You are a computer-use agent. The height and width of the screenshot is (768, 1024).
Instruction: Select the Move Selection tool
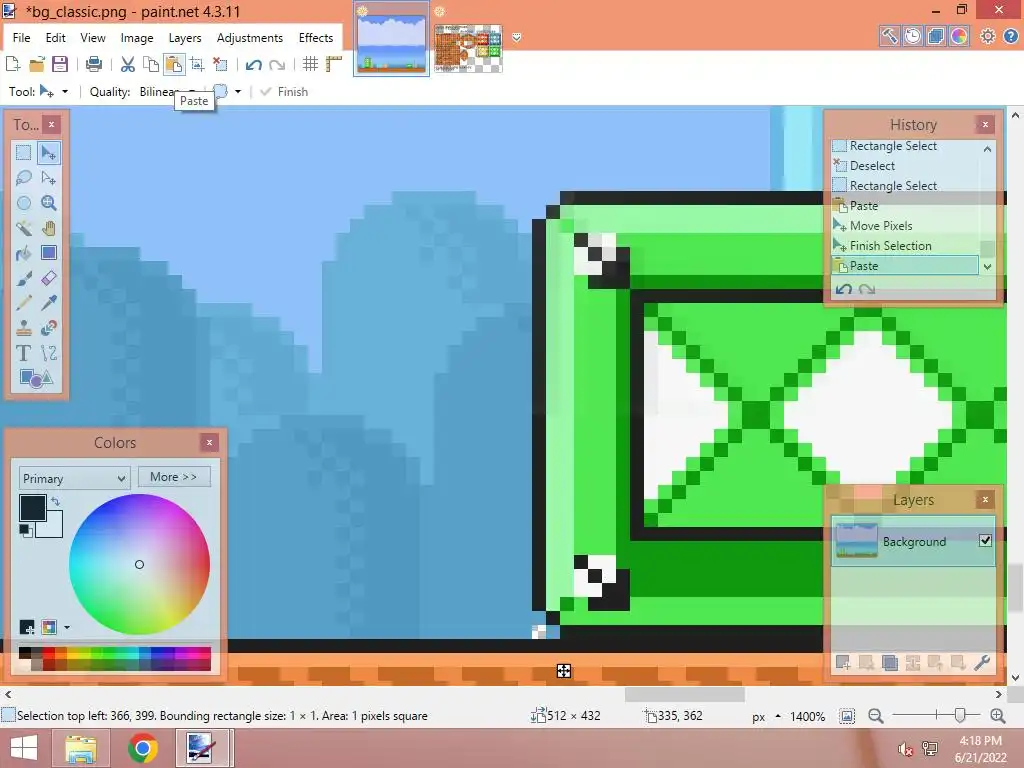(48, 178)
